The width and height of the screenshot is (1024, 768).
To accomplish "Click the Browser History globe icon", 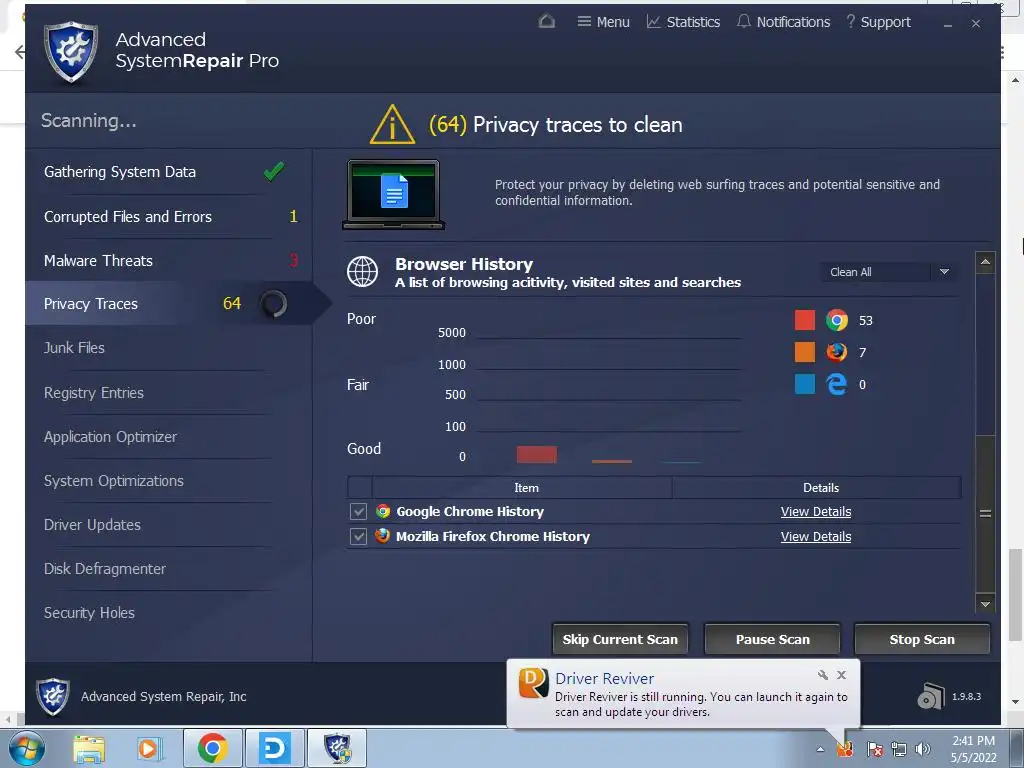I will [362, 272].
